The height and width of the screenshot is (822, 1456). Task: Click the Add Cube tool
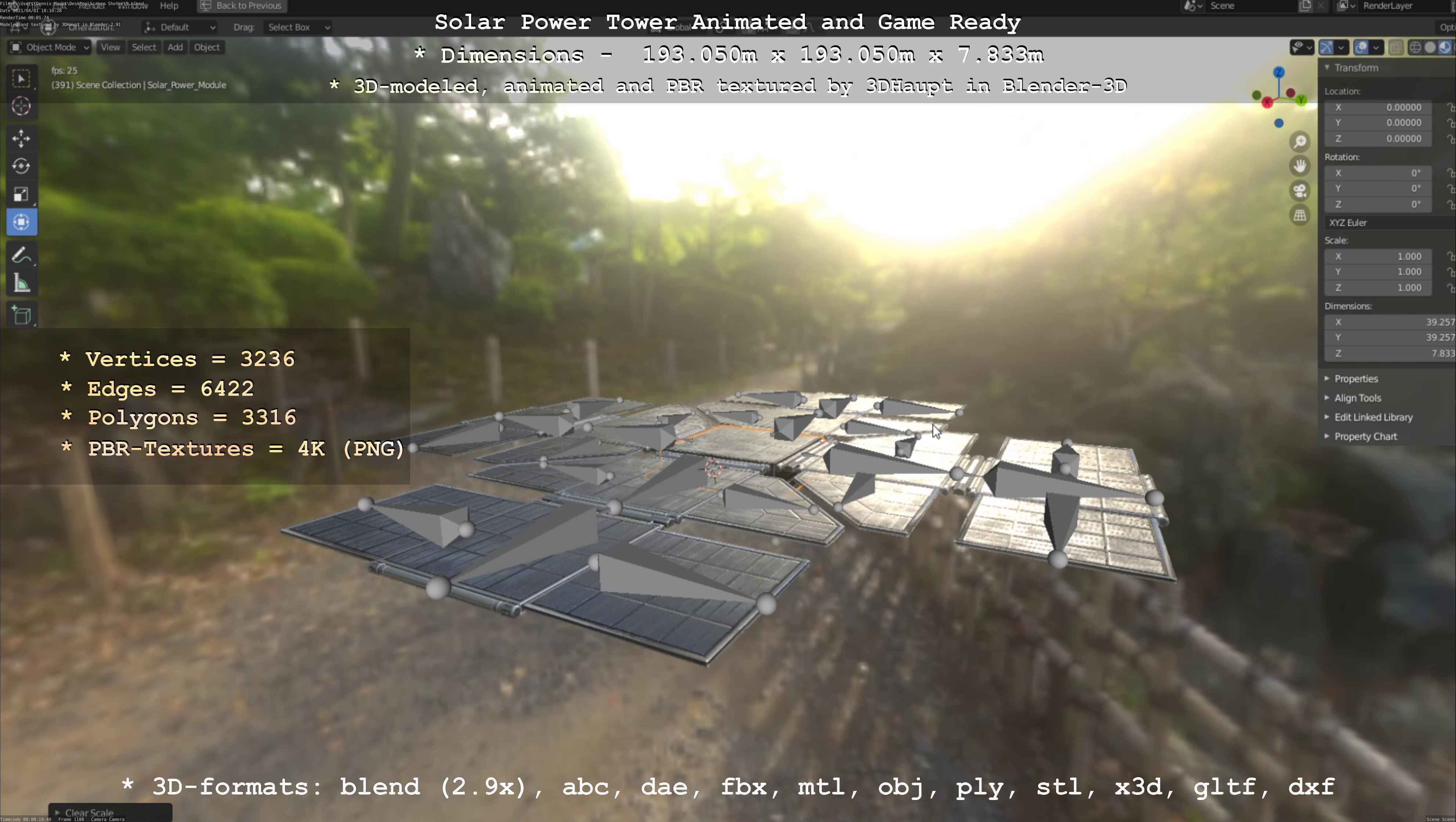coord(21,315)
